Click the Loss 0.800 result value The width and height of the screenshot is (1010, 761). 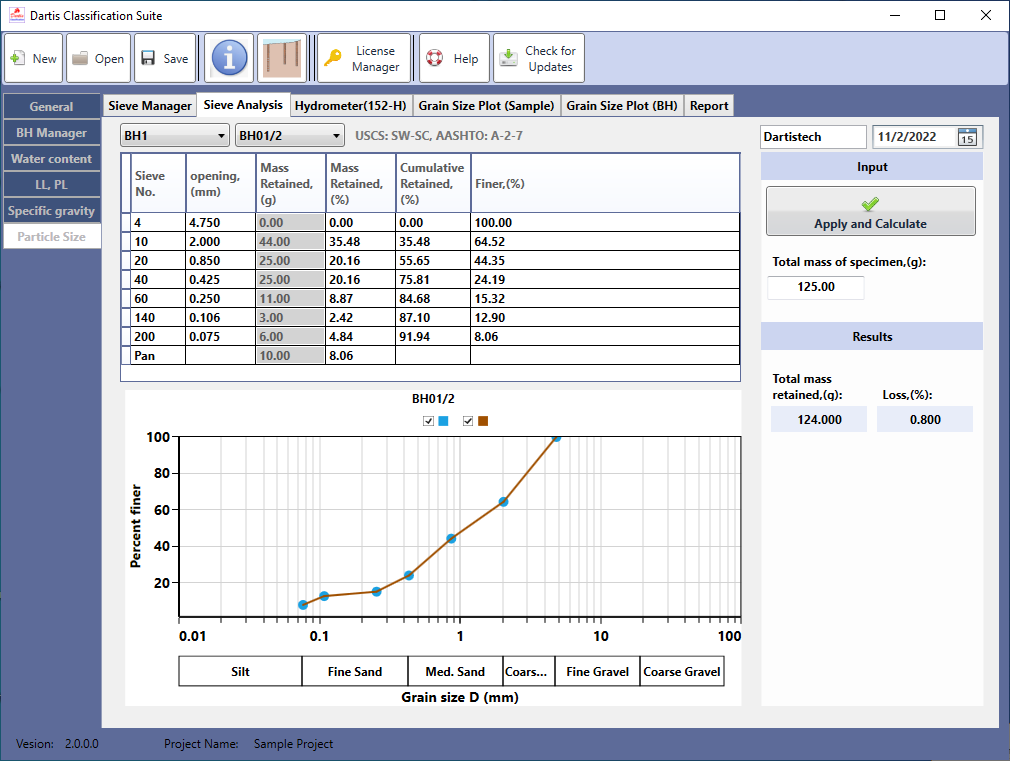925,419
